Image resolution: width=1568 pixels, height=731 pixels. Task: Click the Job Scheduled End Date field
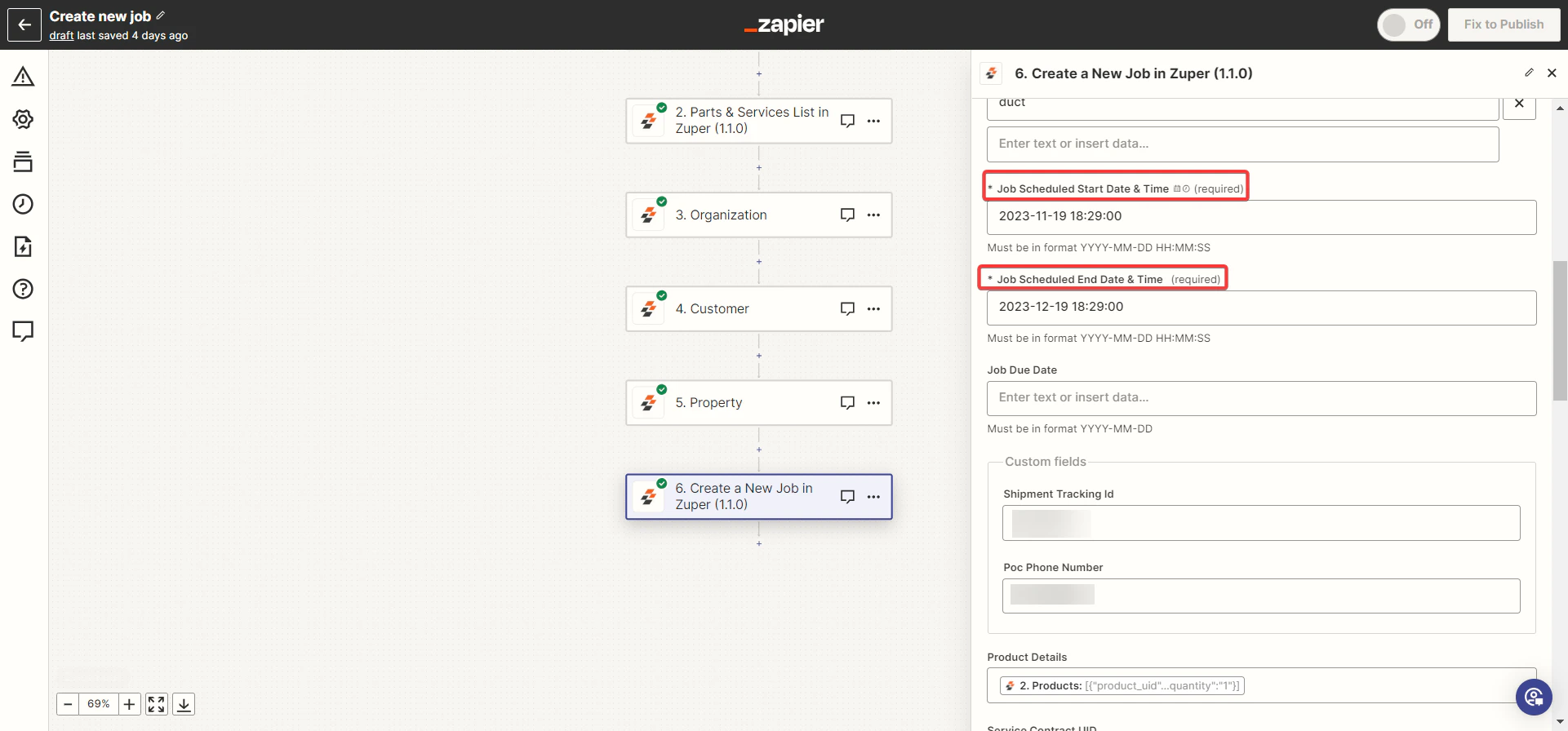pos(1261,308)
